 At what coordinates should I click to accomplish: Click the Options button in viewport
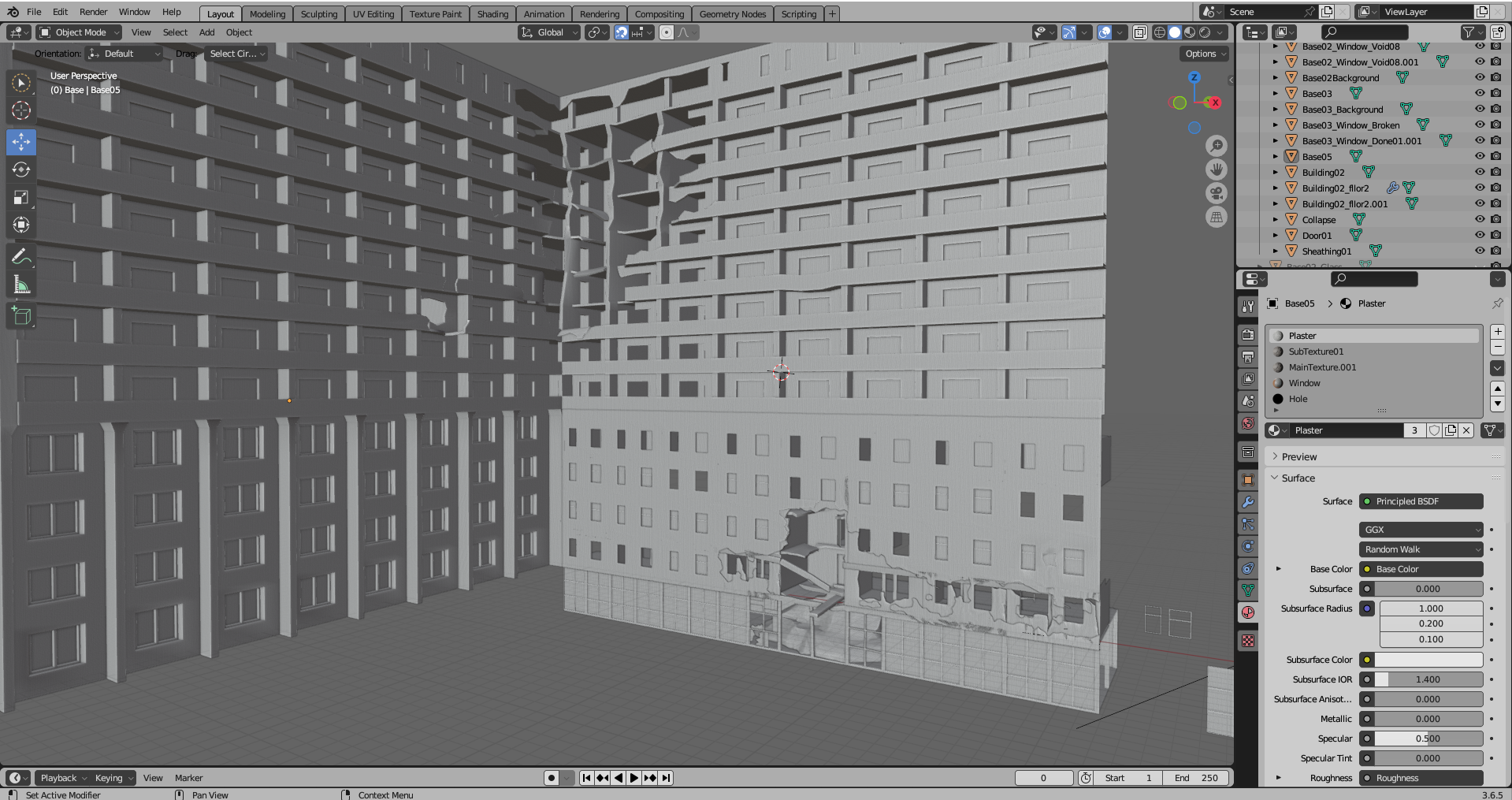[x=1205, y=54]
